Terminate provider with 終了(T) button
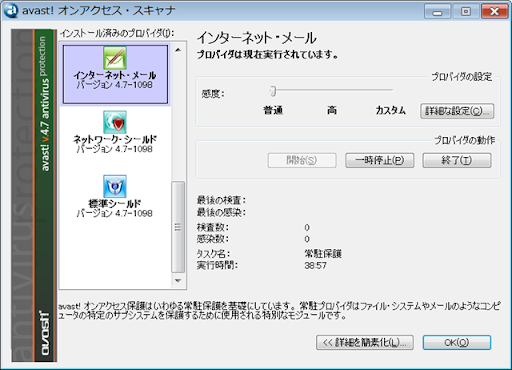 tap(457, 160)
